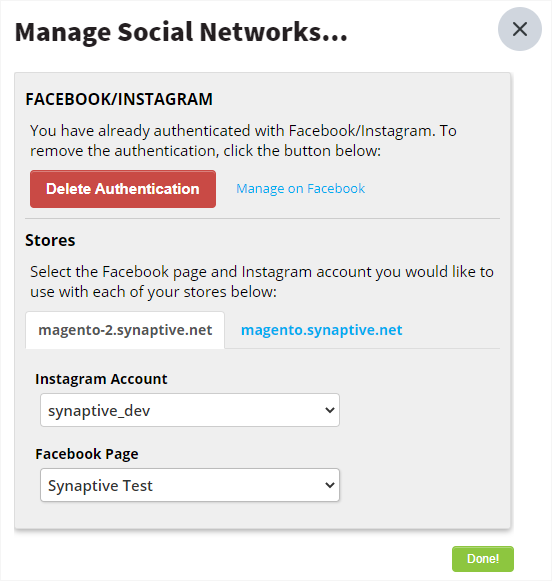This screenshot has height=581, width=552.
Task: Click the Manage Social Networks title
Action: (181, 32)
